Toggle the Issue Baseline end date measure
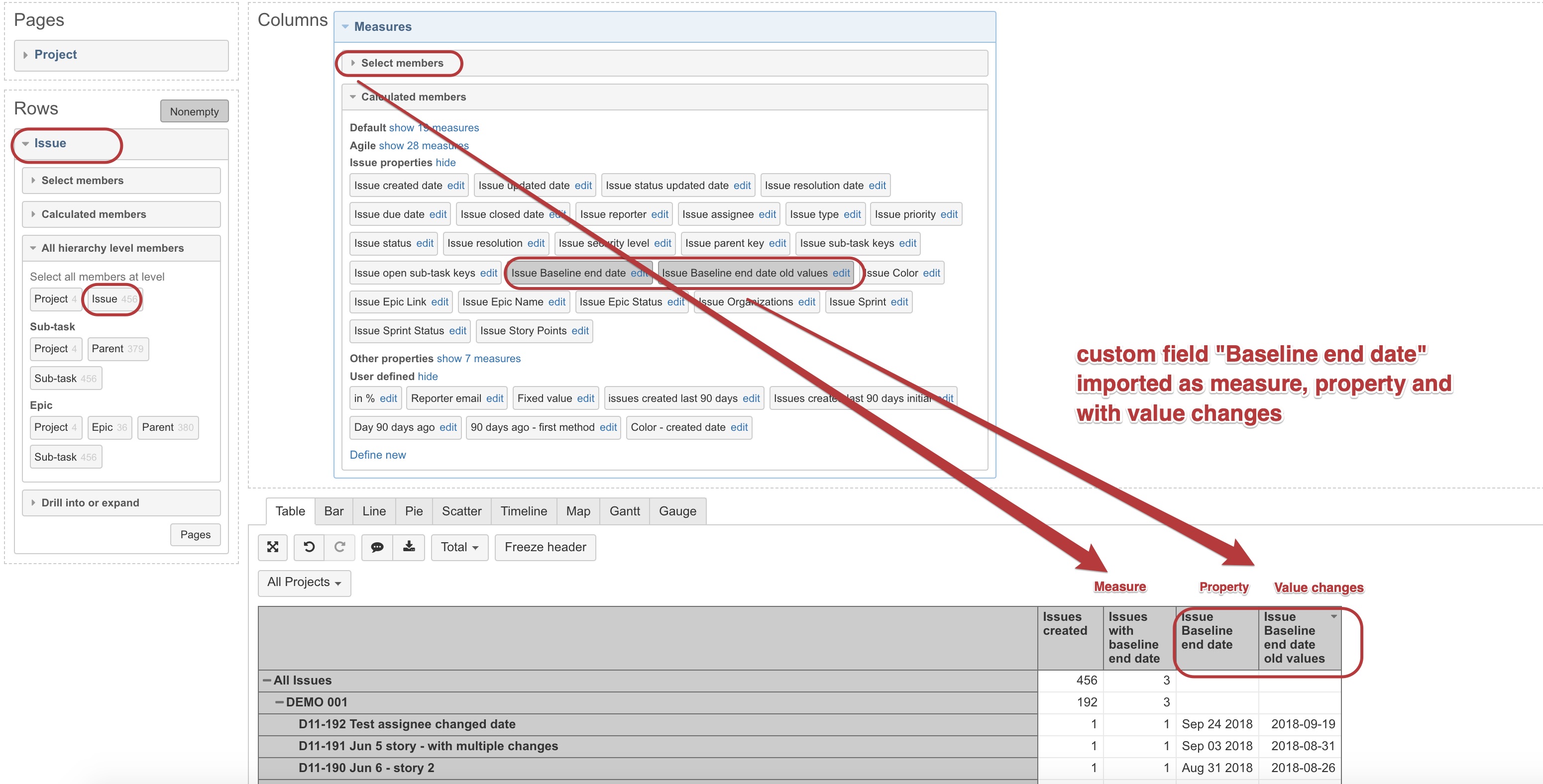Screen dimensions: 1543x784 point(568,273)
